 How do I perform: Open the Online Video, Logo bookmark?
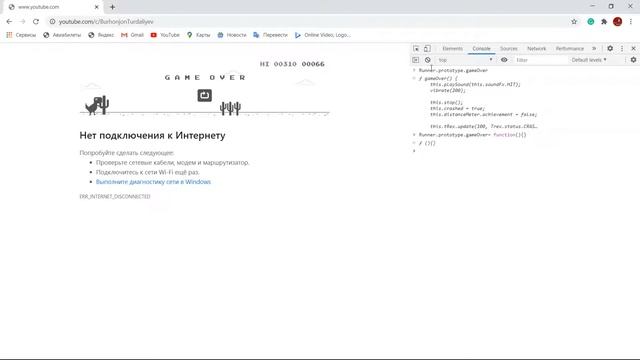pyautogui.click(x=322, y=35)
